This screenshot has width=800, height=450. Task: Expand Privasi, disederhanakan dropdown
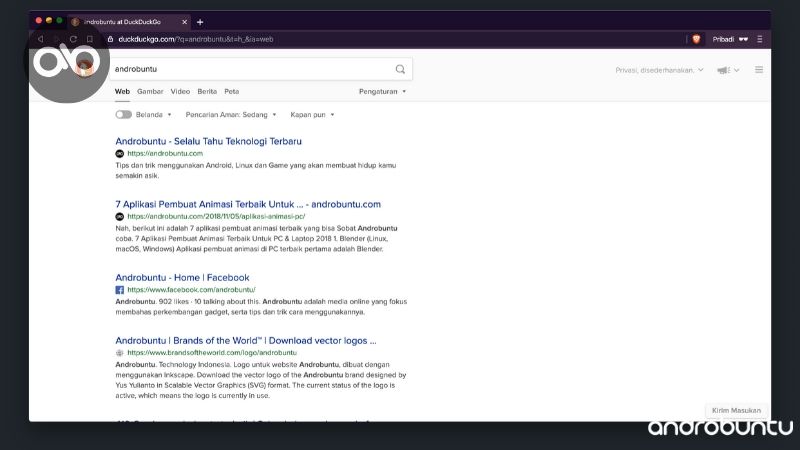(659, 70)
